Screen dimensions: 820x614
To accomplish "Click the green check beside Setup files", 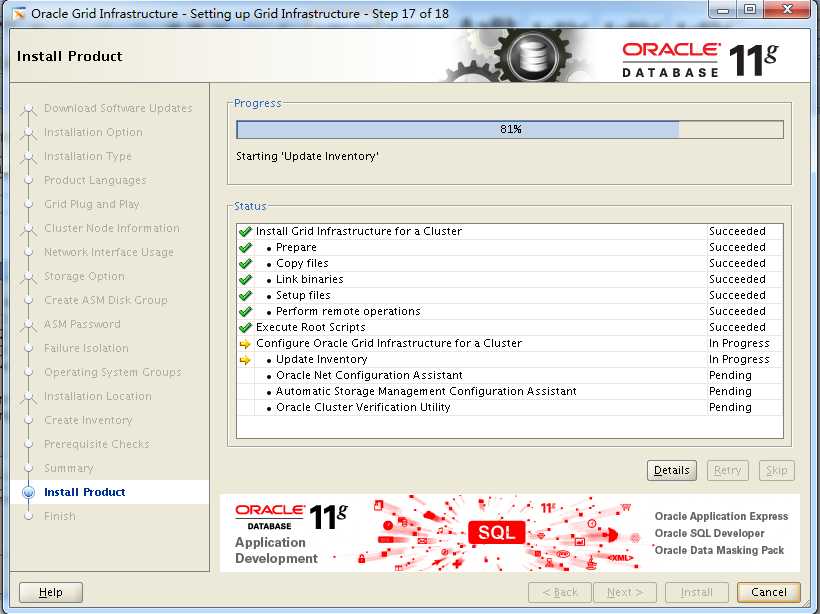I will point(245,295).
